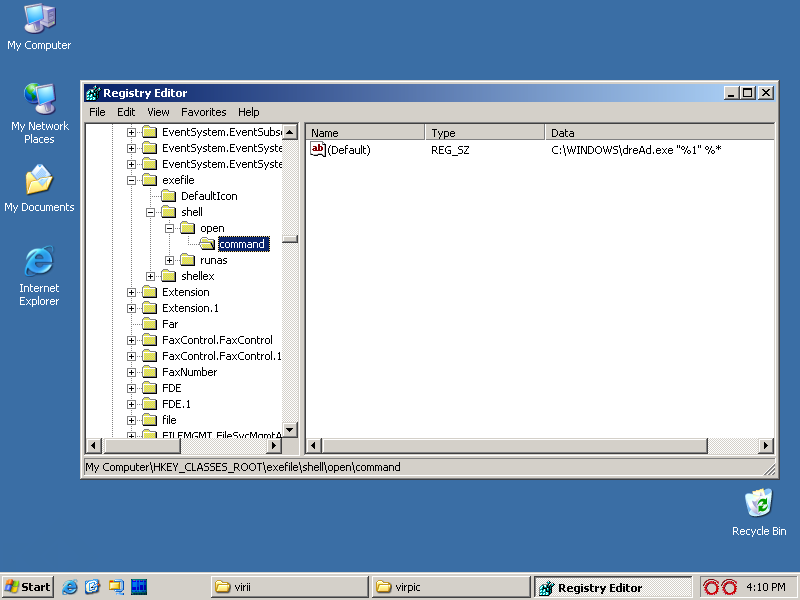Open the File menu
This screenshot has height=600, width=800.
point(97,112)
